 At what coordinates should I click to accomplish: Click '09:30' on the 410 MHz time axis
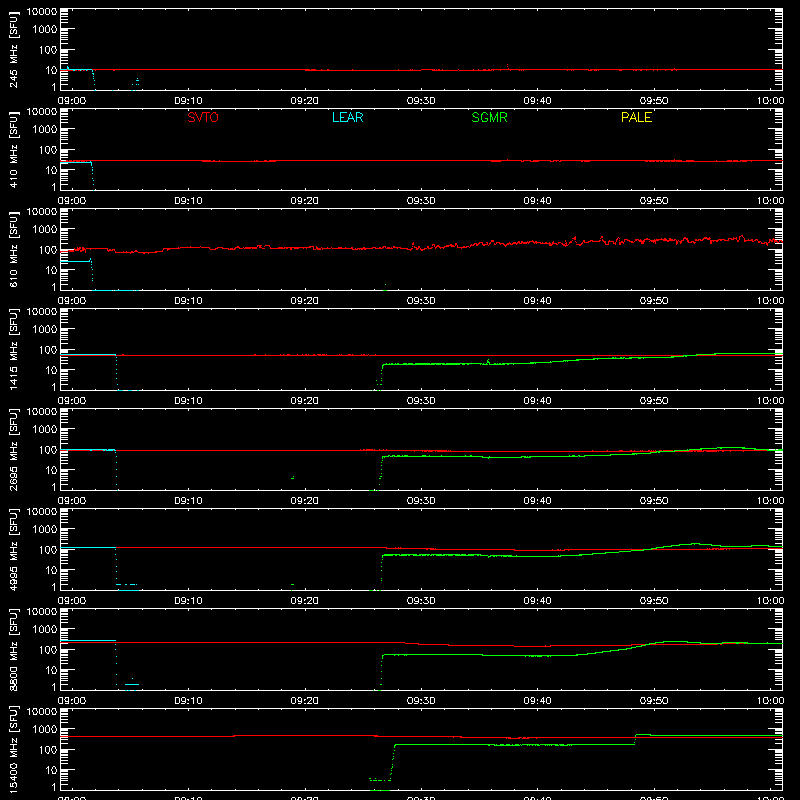tap(421, 201)
